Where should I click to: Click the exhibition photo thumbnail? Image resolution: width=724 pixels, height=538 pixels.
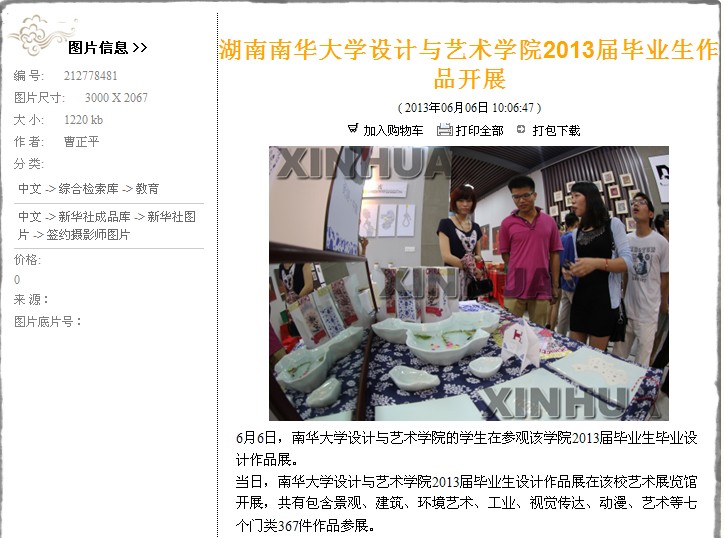tap(469, 283)
